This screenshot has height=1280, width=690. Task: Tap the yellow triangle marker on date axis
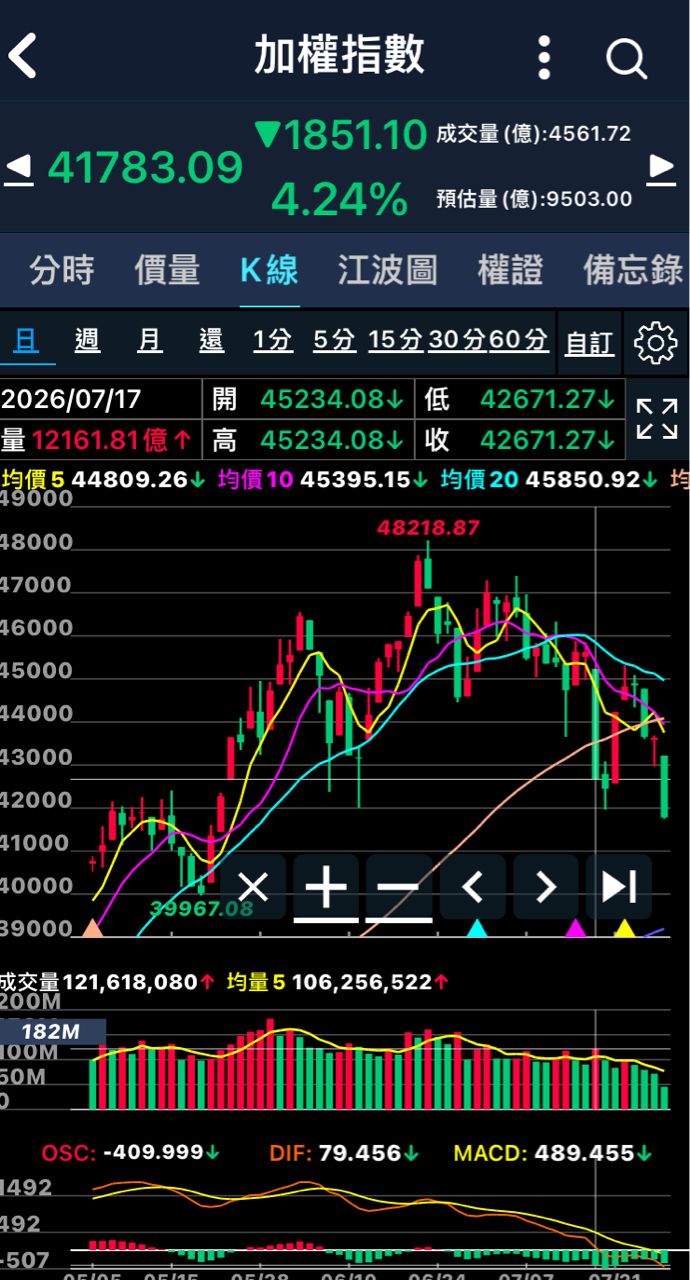pyautogui.click(x=624, y=929)
